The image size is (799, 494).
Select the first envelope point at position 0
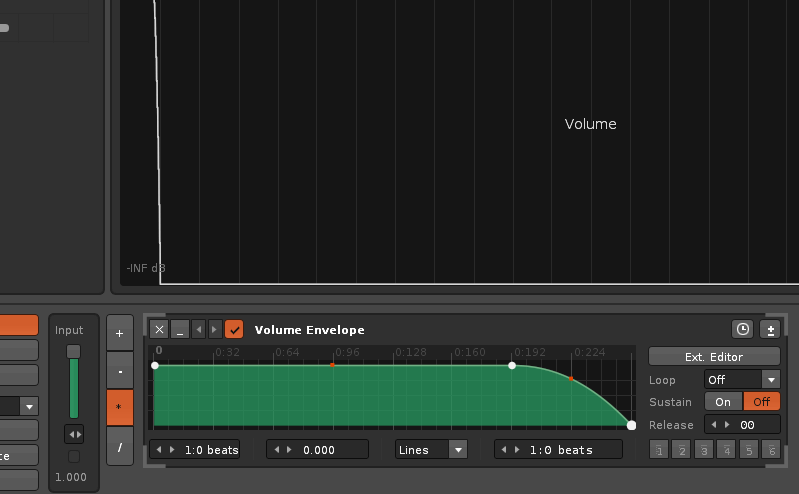(x=155, y=366)
